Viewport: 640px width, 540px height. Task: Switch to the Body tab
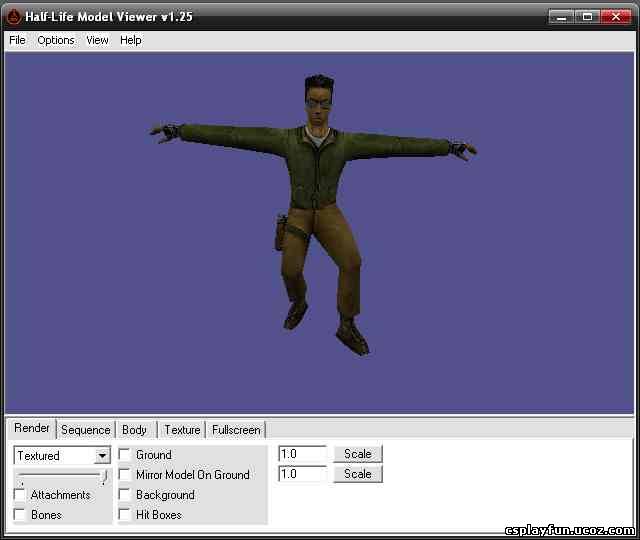pyautogui.click(x=134, y=430)
